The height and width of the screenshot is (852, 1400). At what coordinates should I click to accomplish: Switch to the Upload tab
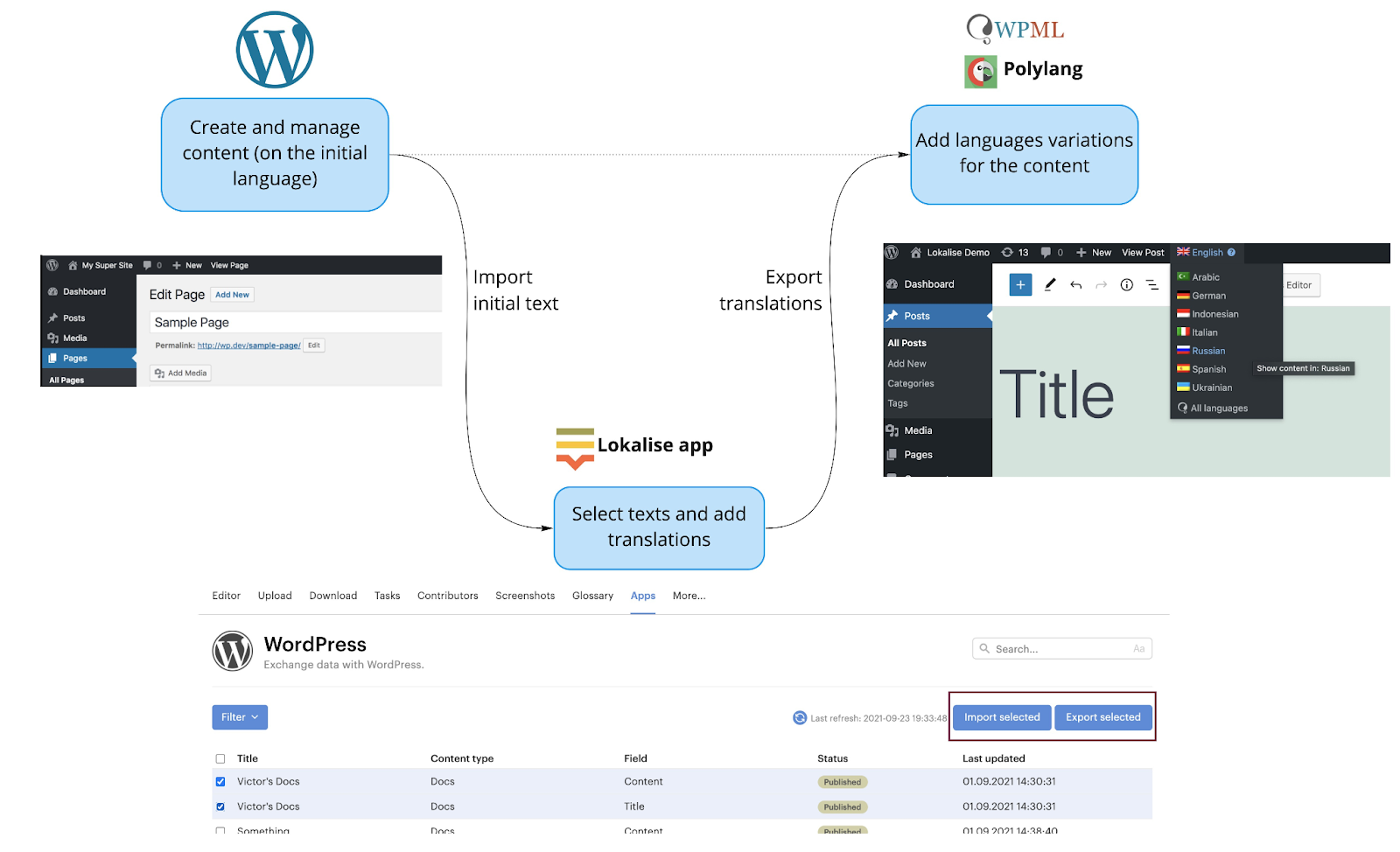(x=275, y=596)
